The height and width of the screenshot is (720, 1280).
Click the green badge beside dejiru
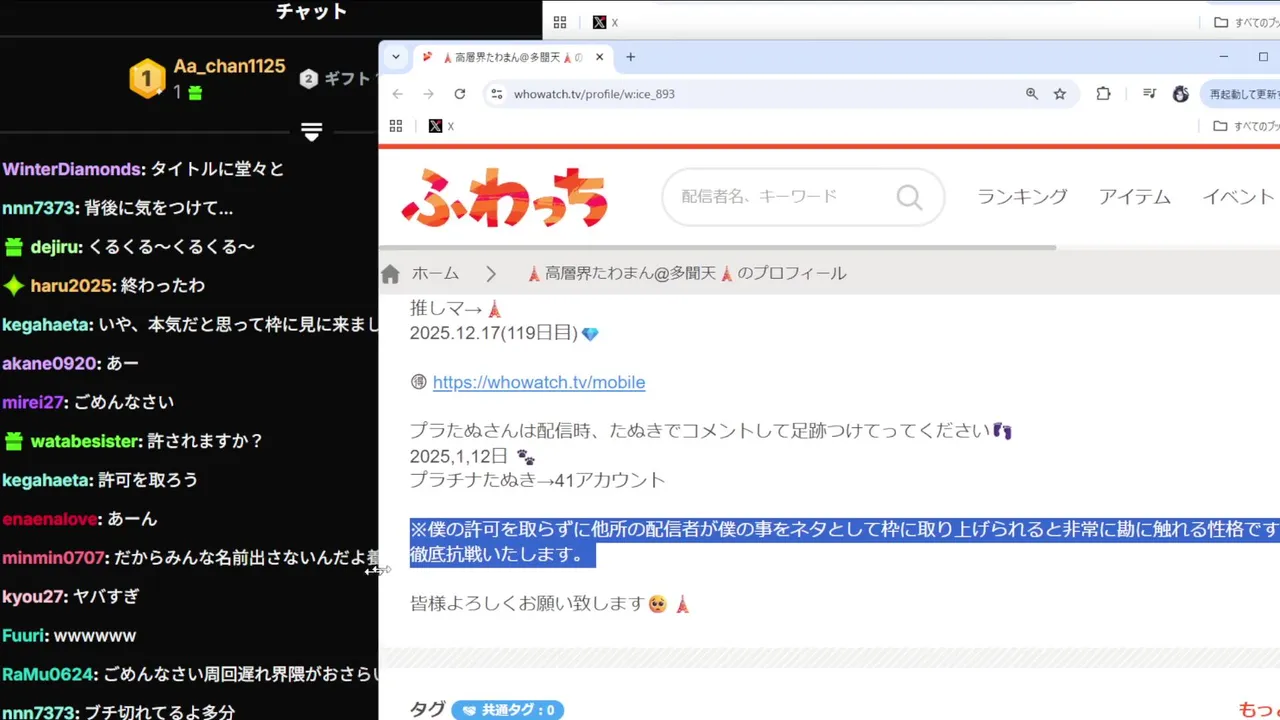(x=13, y=247)
